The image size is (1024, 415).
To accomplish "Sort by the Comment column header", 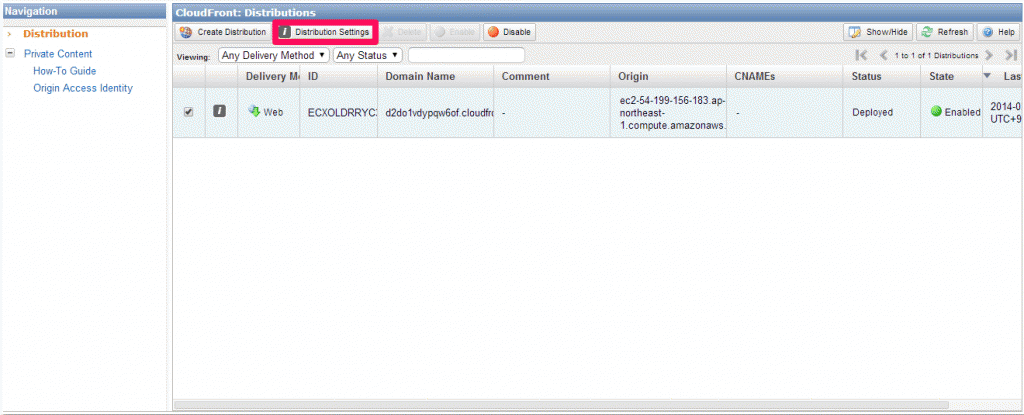I will [x=552, y=76].
